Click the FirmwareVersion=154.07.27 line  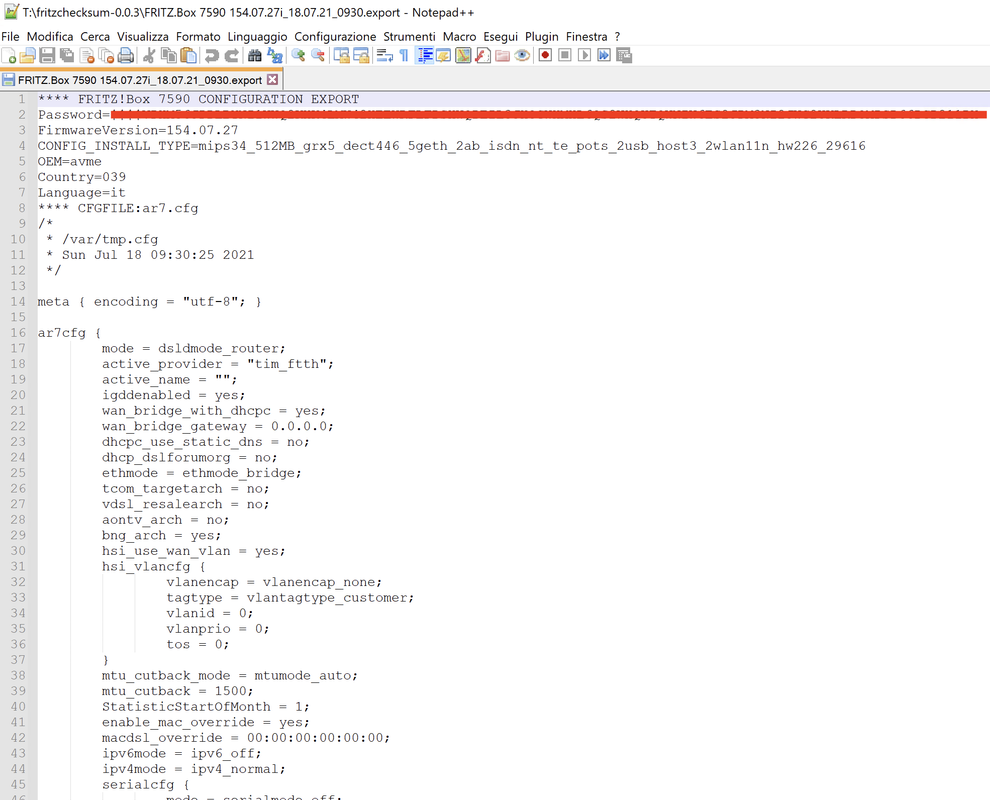[138, 130]
